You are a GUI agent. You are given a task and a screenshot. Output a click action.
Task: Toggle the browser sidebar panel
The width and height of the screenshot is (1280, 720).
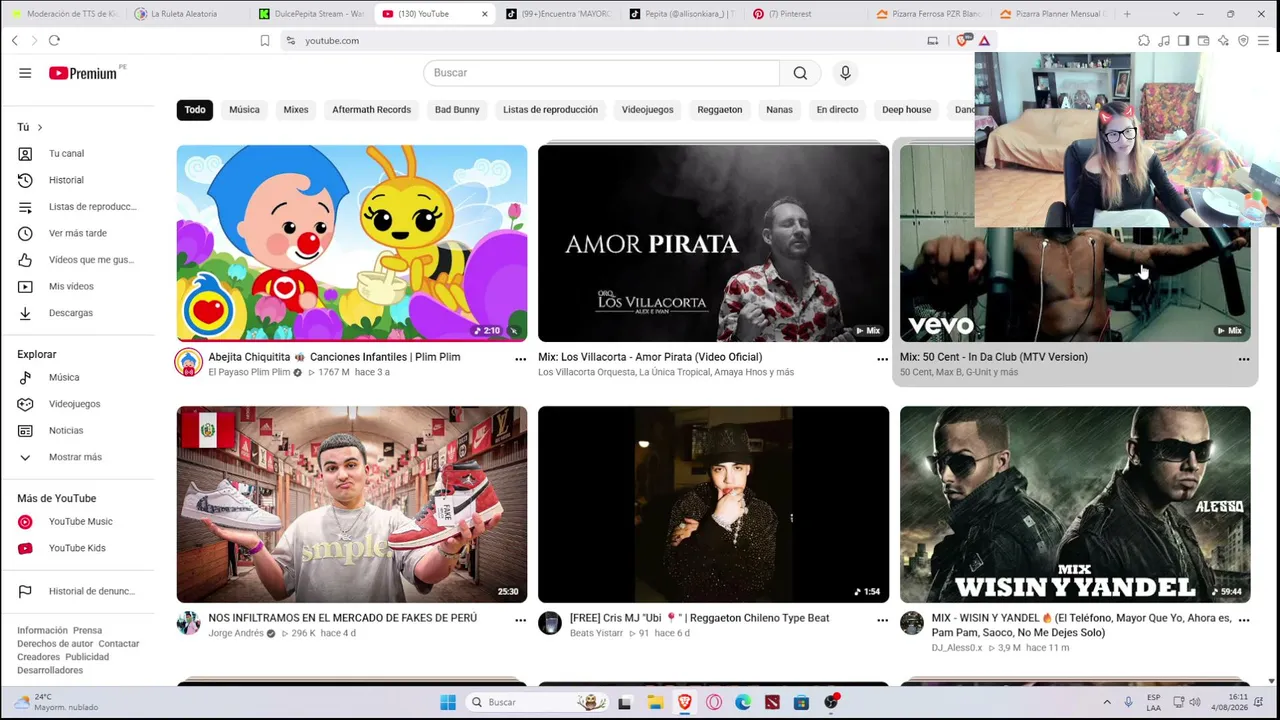(1183, 41)
